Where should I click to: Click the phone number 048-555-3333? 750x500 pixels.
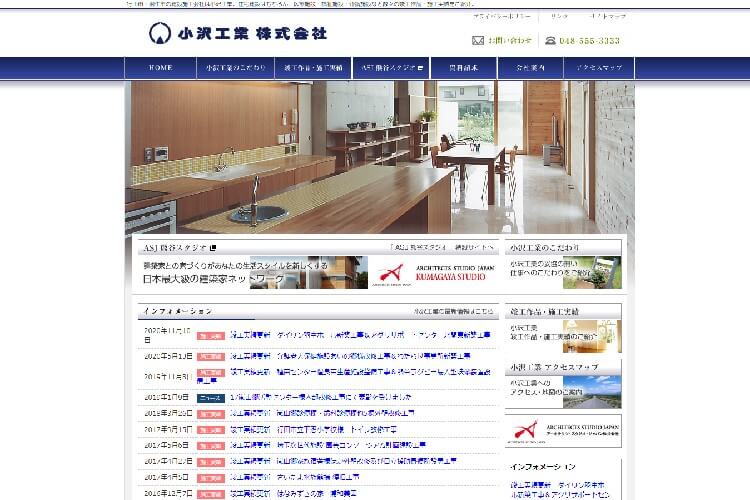coord(589,41)
